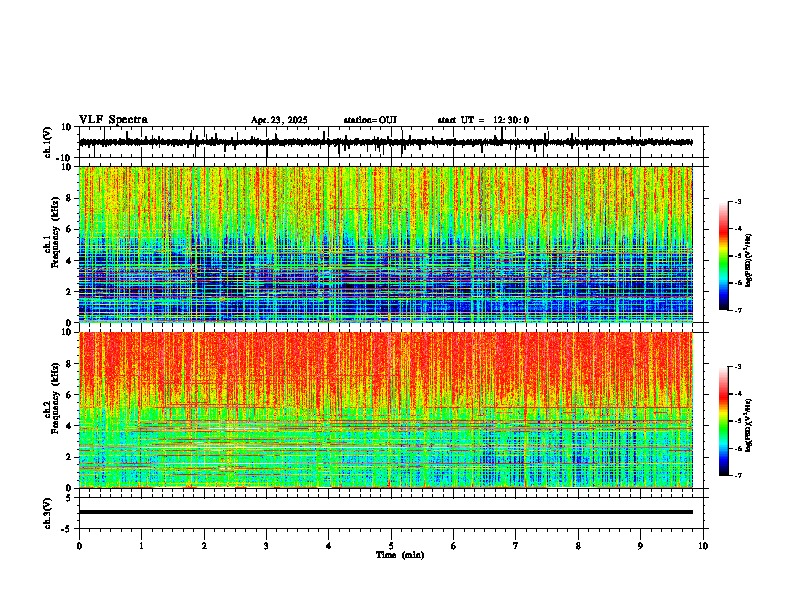
Task: Click time-axis tick label "9"
Action: pos(640,546)
